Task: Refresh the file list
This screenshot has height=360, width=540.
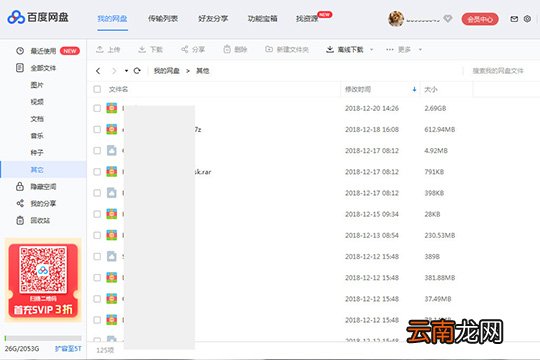Action: tap(137, 71)
